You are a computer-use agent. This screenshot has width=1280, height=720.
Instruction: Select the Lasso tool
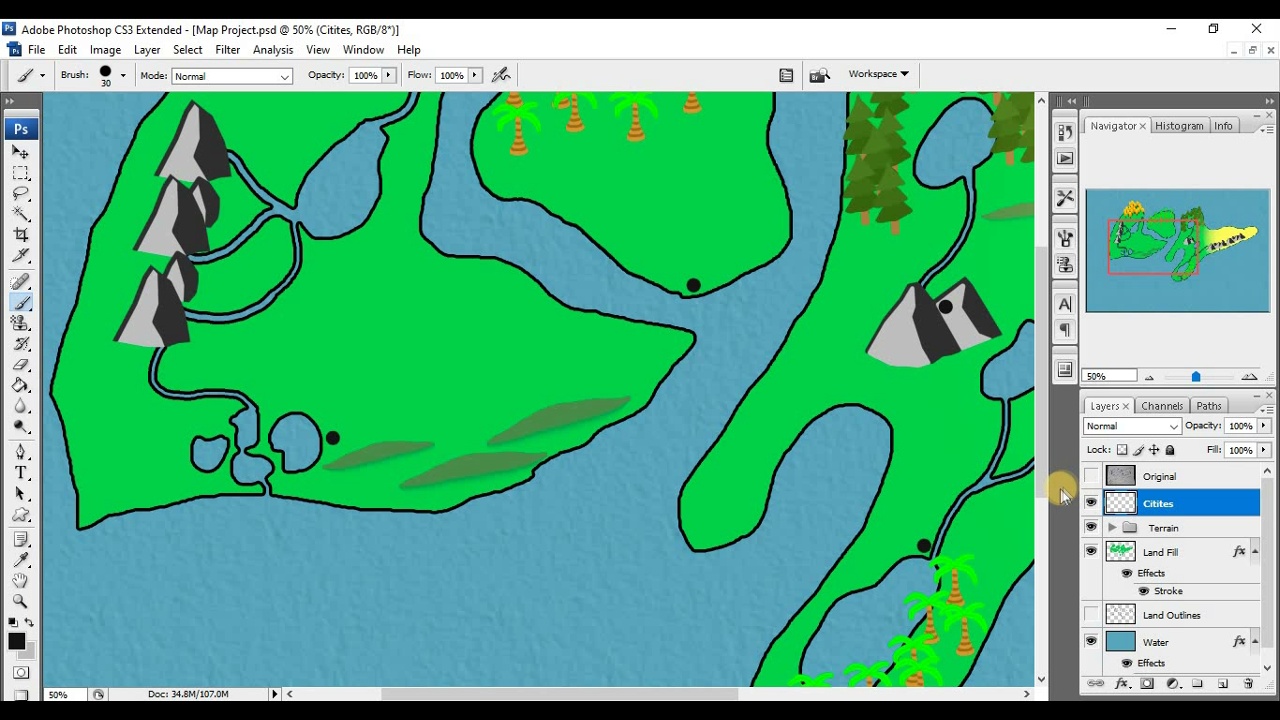click(x=20, y=194)
